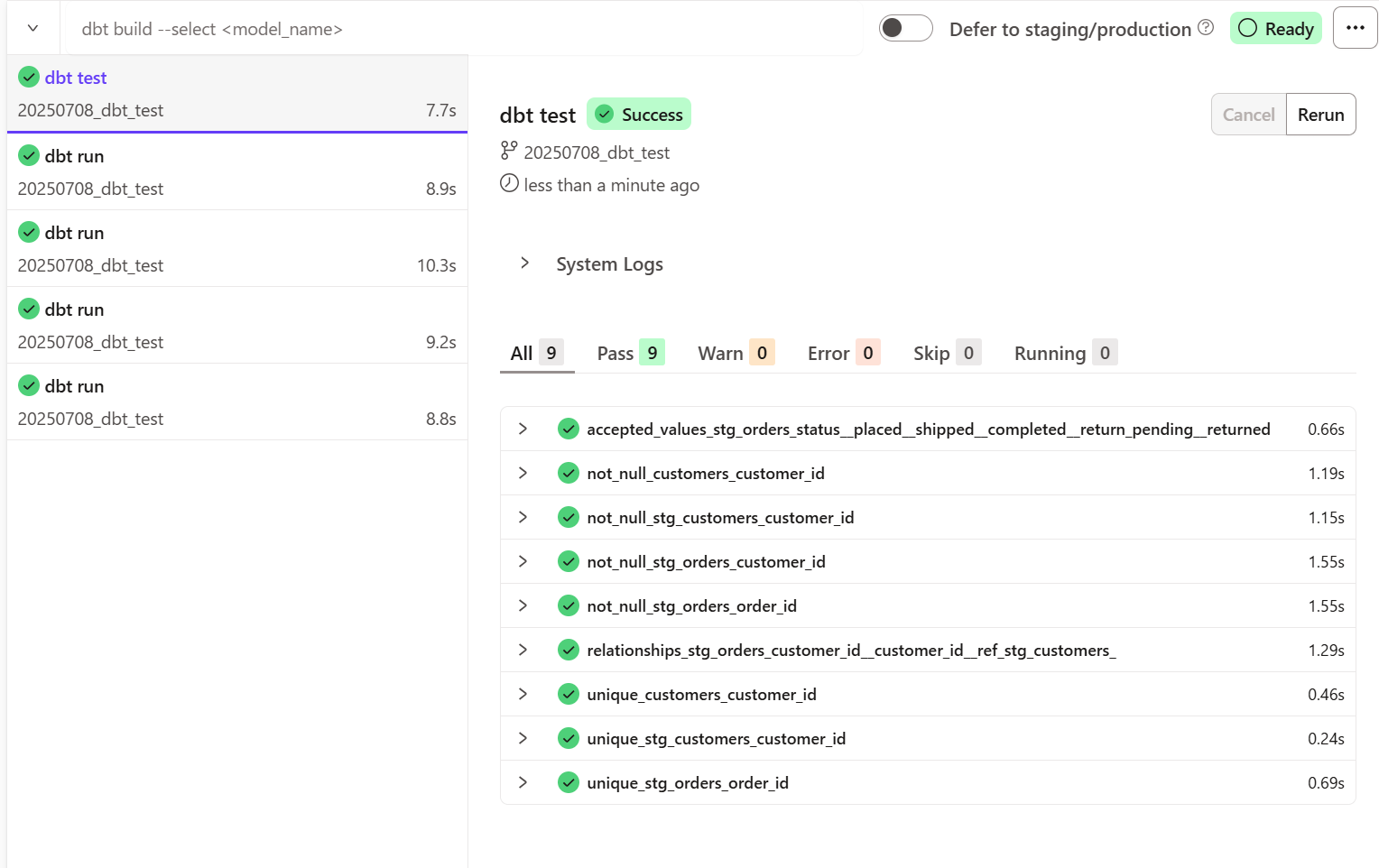Screen dimensions: 1379x868
Task: Expand the unique_stg_orders_order_id row
Action: tap(523, 782)
